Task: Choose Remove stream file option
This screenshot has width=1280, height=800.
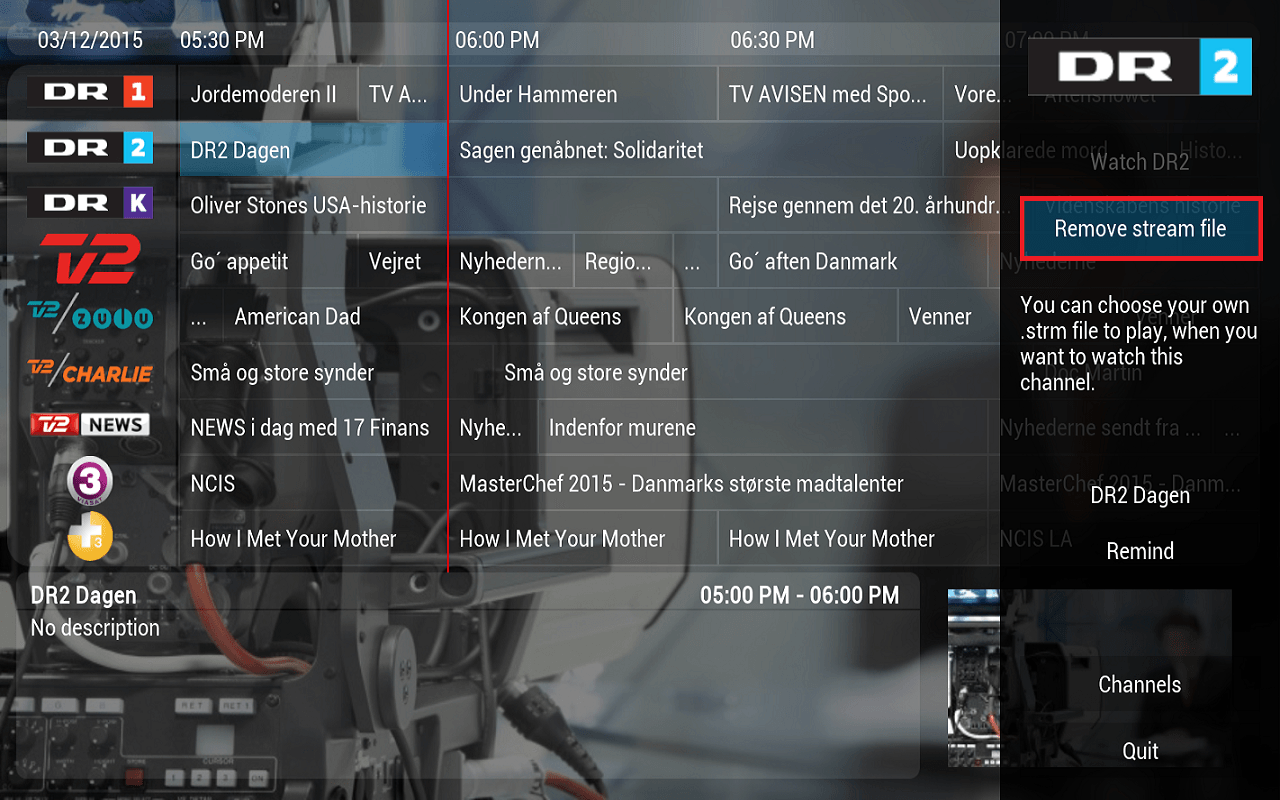Action: [1140, 229]
